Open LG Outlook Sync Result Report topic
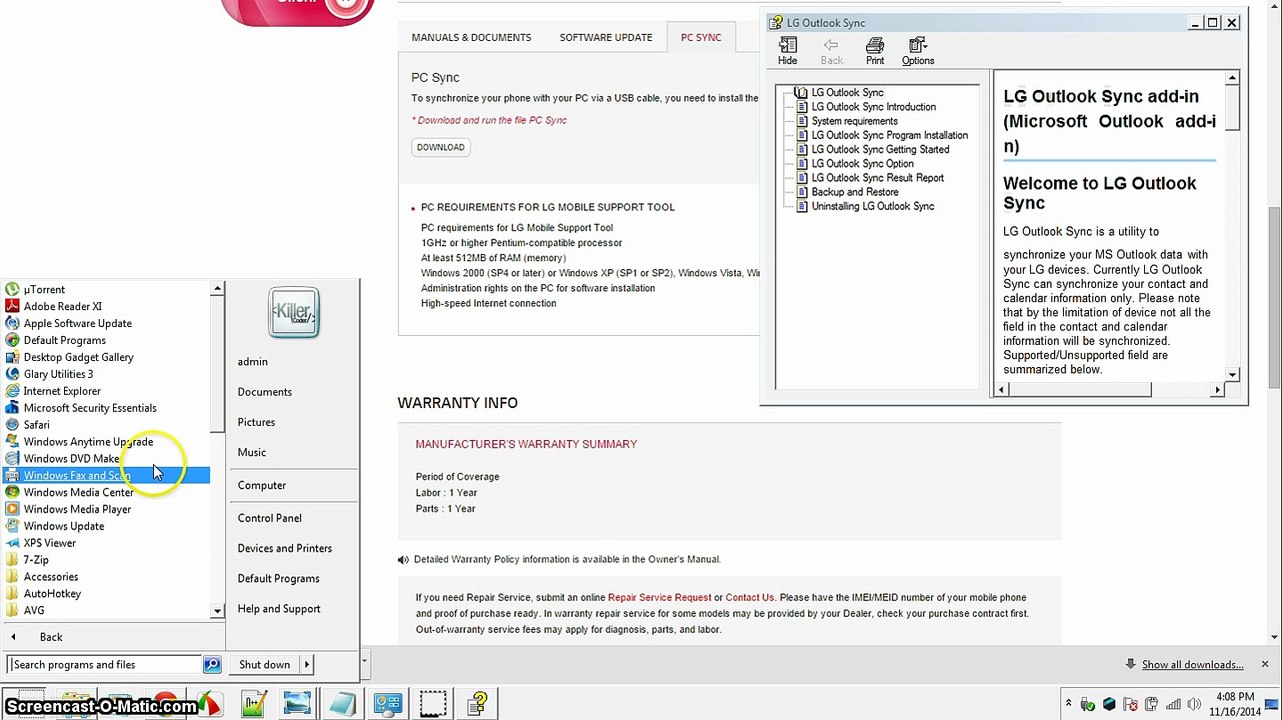This screenshot has width=1282, height=720. pos(877,178)
